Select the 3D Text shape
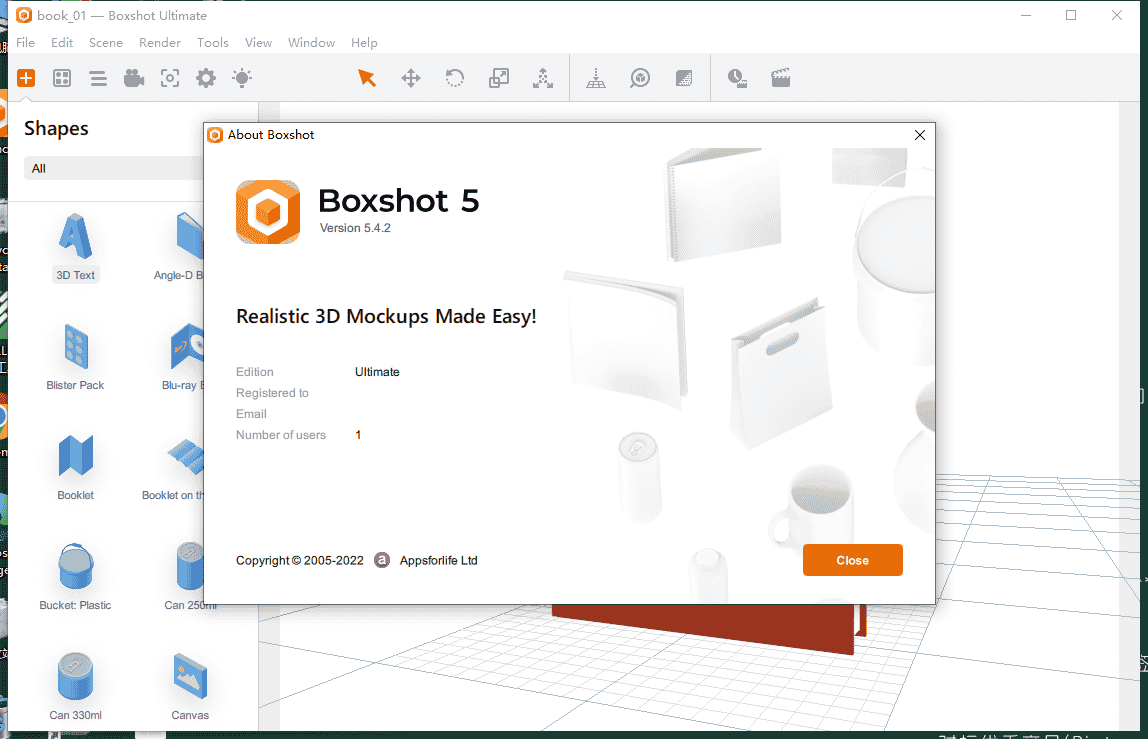This screenshot has width=1148, height=739. pyautogui.click(x=76, y=247)
